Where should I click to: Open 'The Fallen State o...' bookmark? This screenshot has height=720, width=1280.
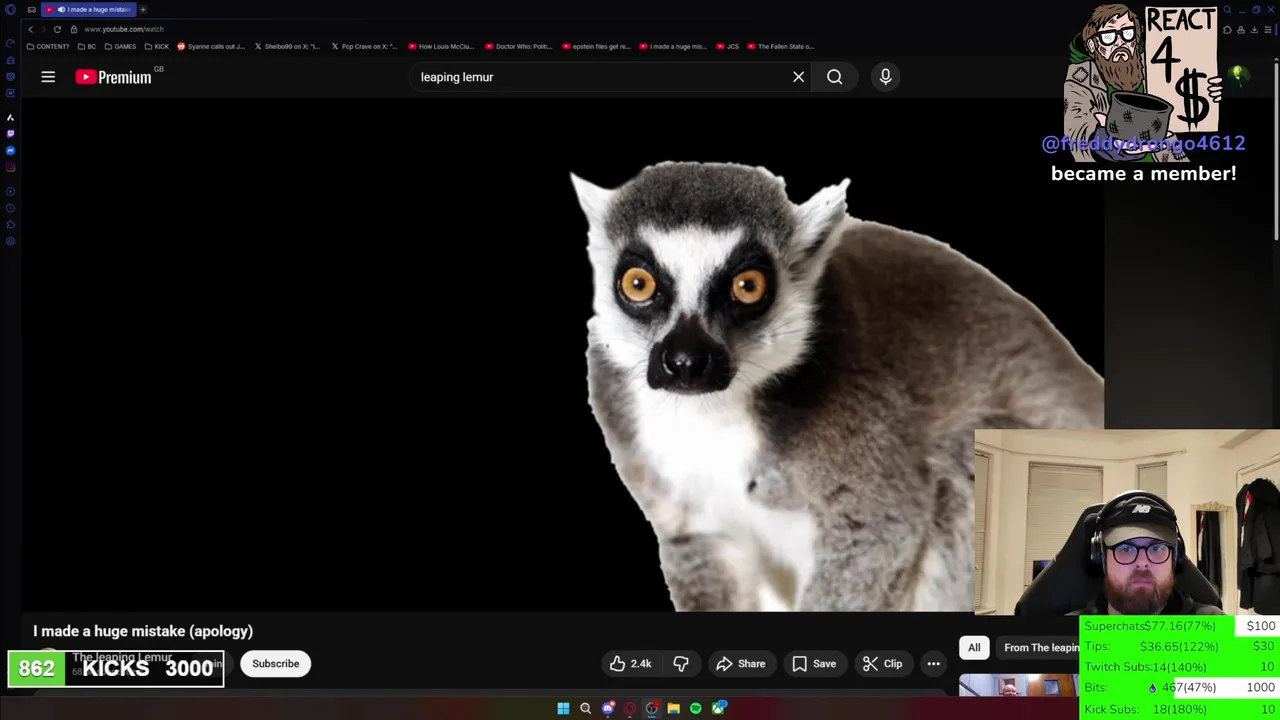click(781, 46)
